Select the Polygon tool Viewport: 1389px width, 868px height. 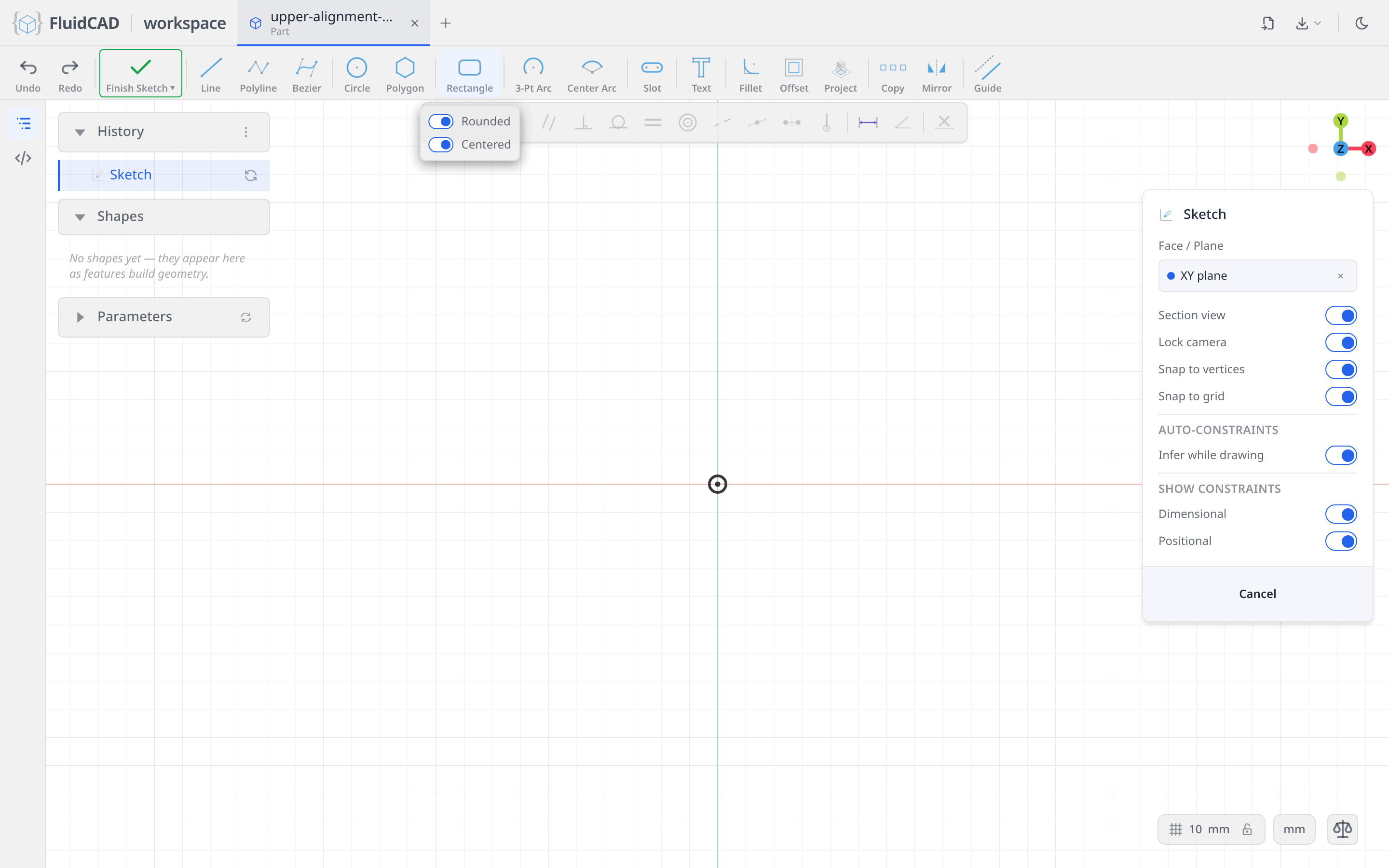point(405,75)
